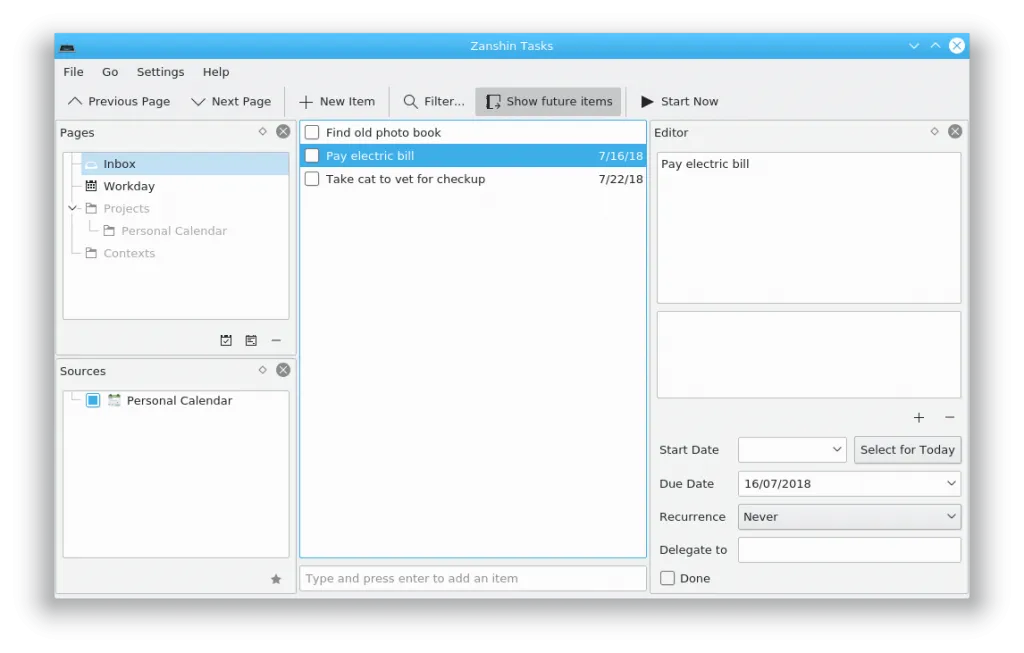Open the Settings menu
Viewport: 1024px width, 653px height.
pyautogui.click(x=160, y=71)
